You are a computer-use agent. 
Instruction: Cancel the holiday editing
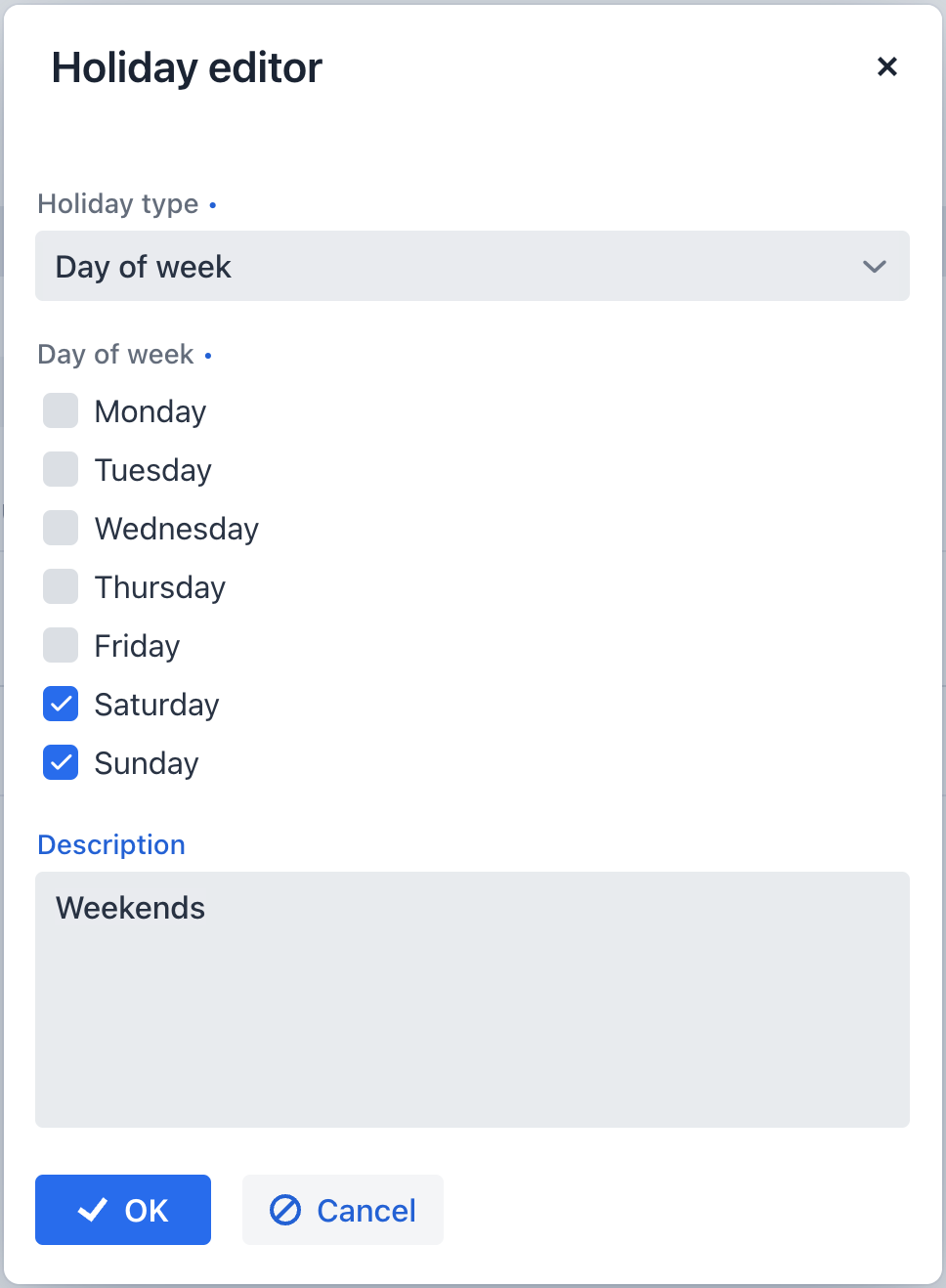pos(342,1210)
